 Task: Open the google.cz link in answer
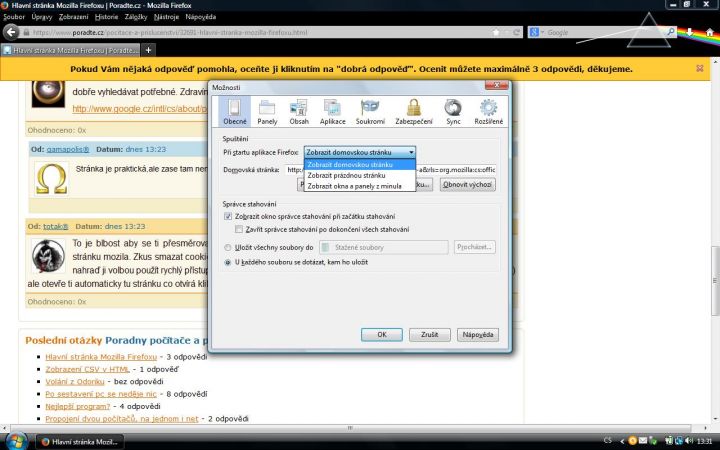pos(140,109)
